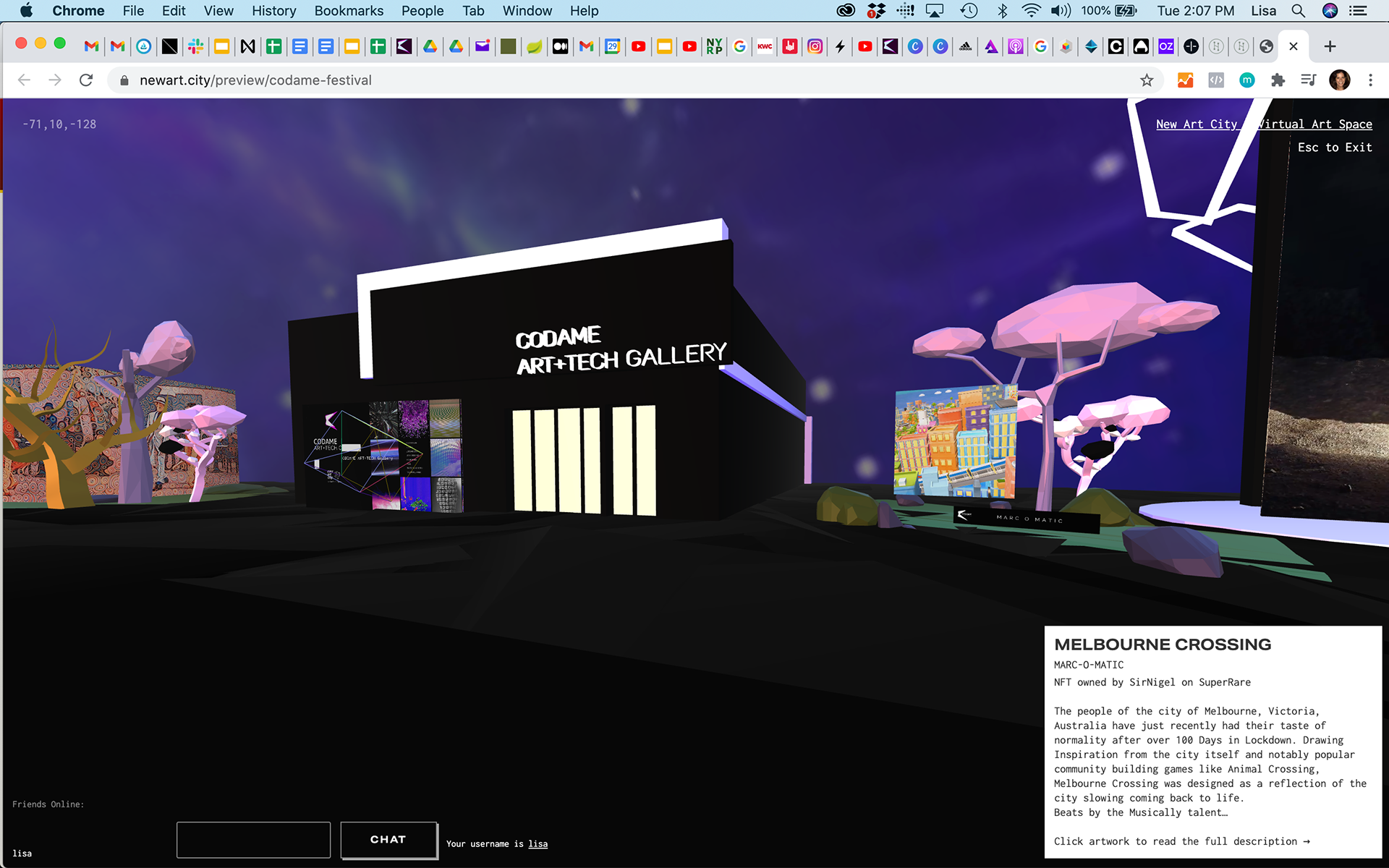Go forward to next page
Viewport: 1389px width, 868px height.
[x=55, y=80]
